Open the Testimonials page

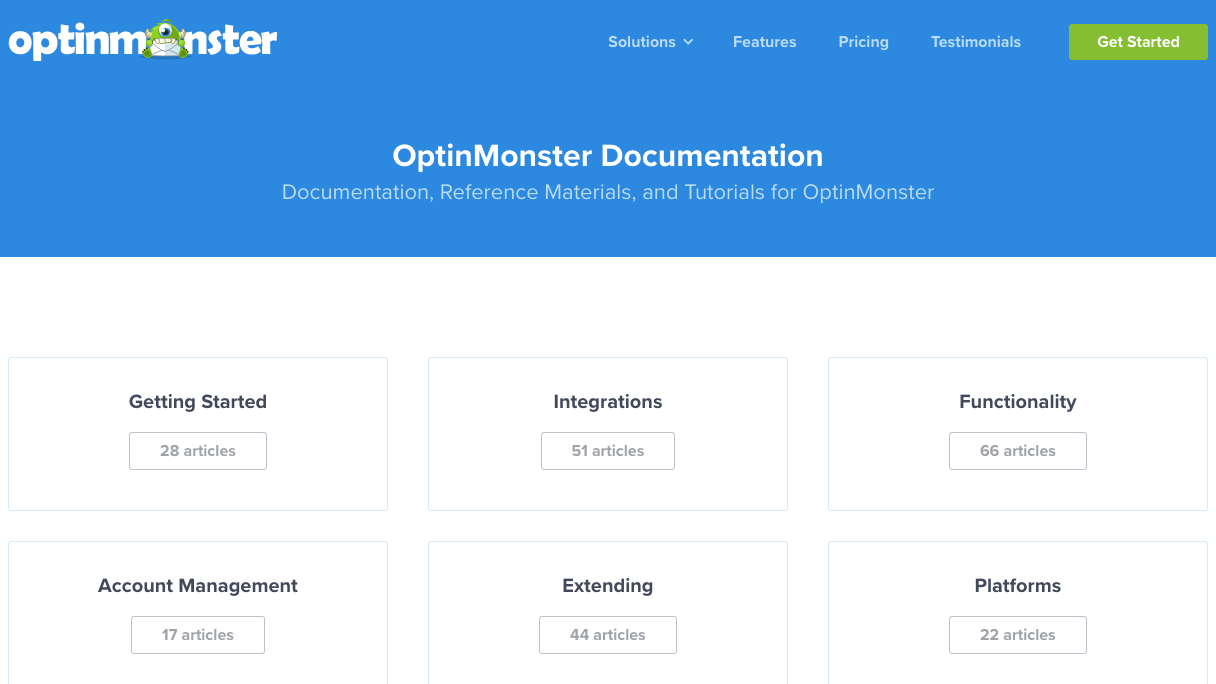[976, 42]
